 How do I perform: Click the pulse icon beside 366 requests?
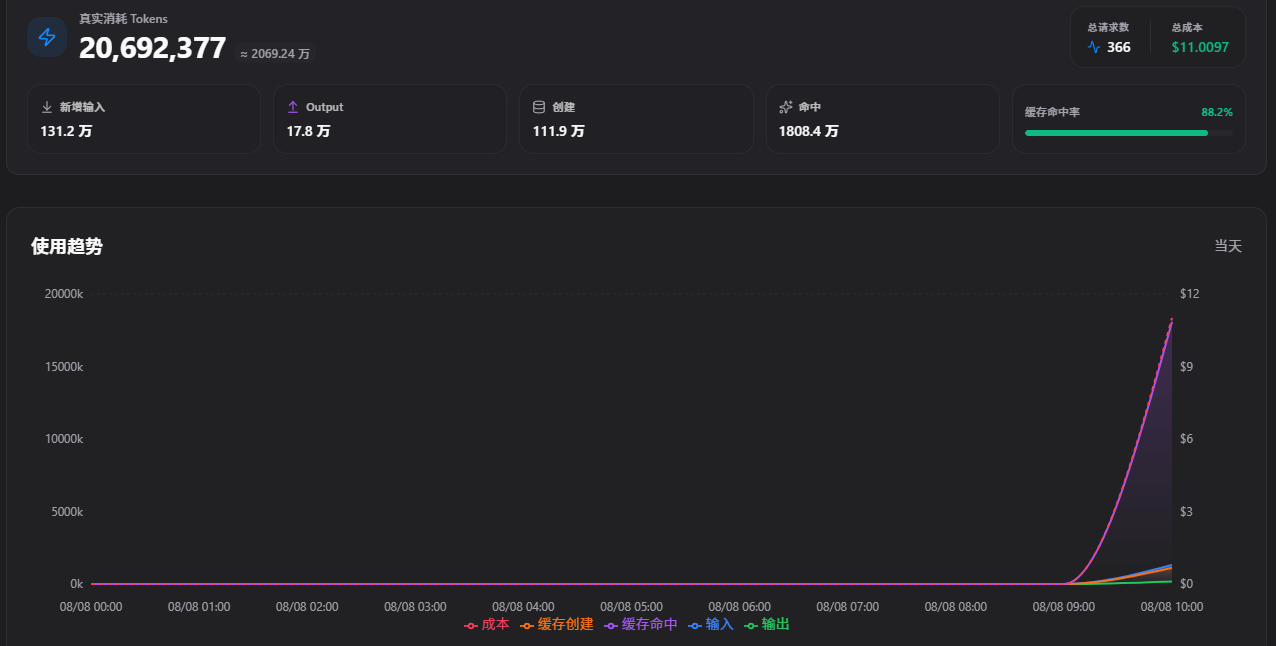tap(1094, 47)
